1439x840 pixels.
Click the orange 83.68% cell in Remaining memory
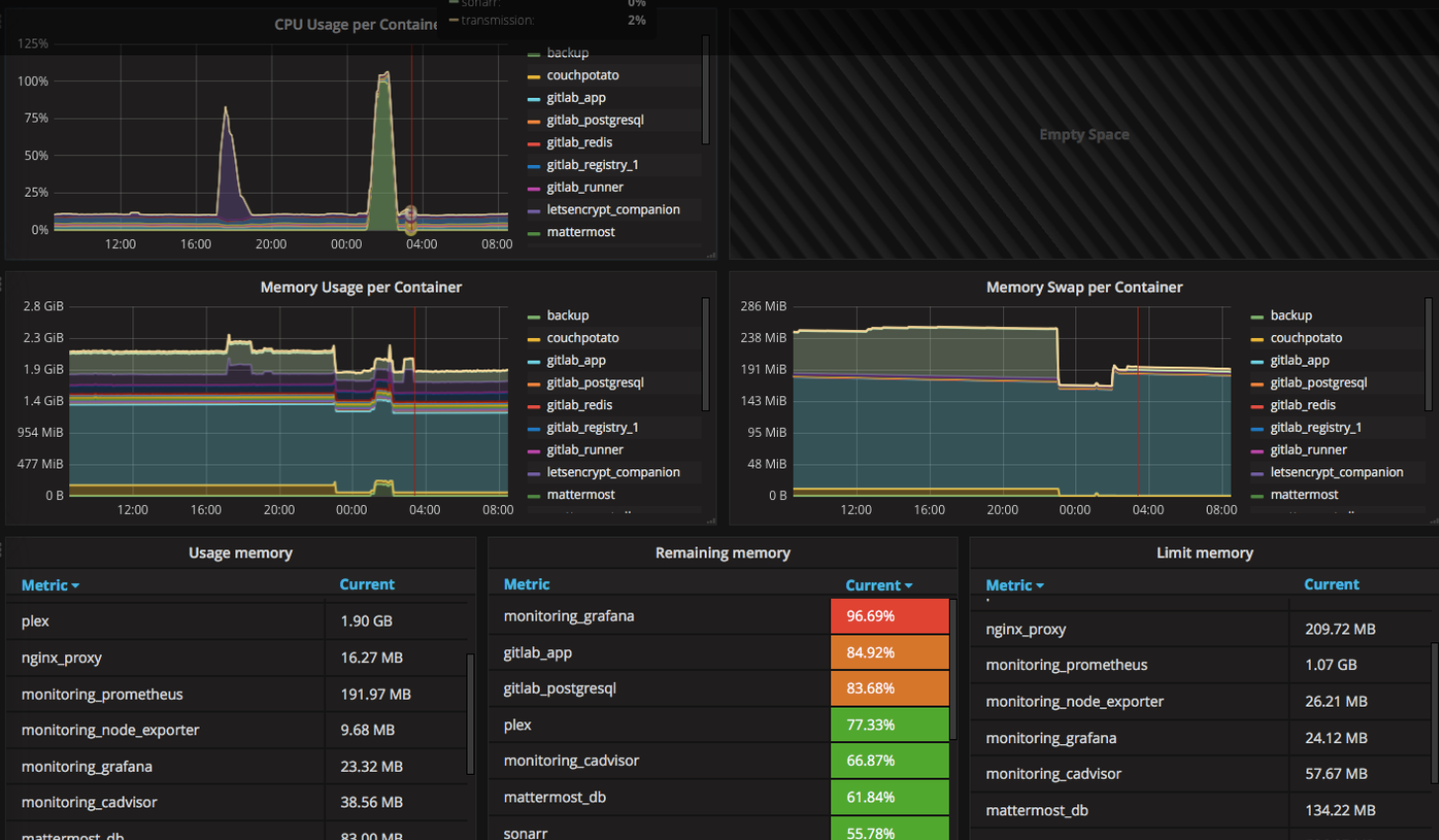[x=889, y=688]
